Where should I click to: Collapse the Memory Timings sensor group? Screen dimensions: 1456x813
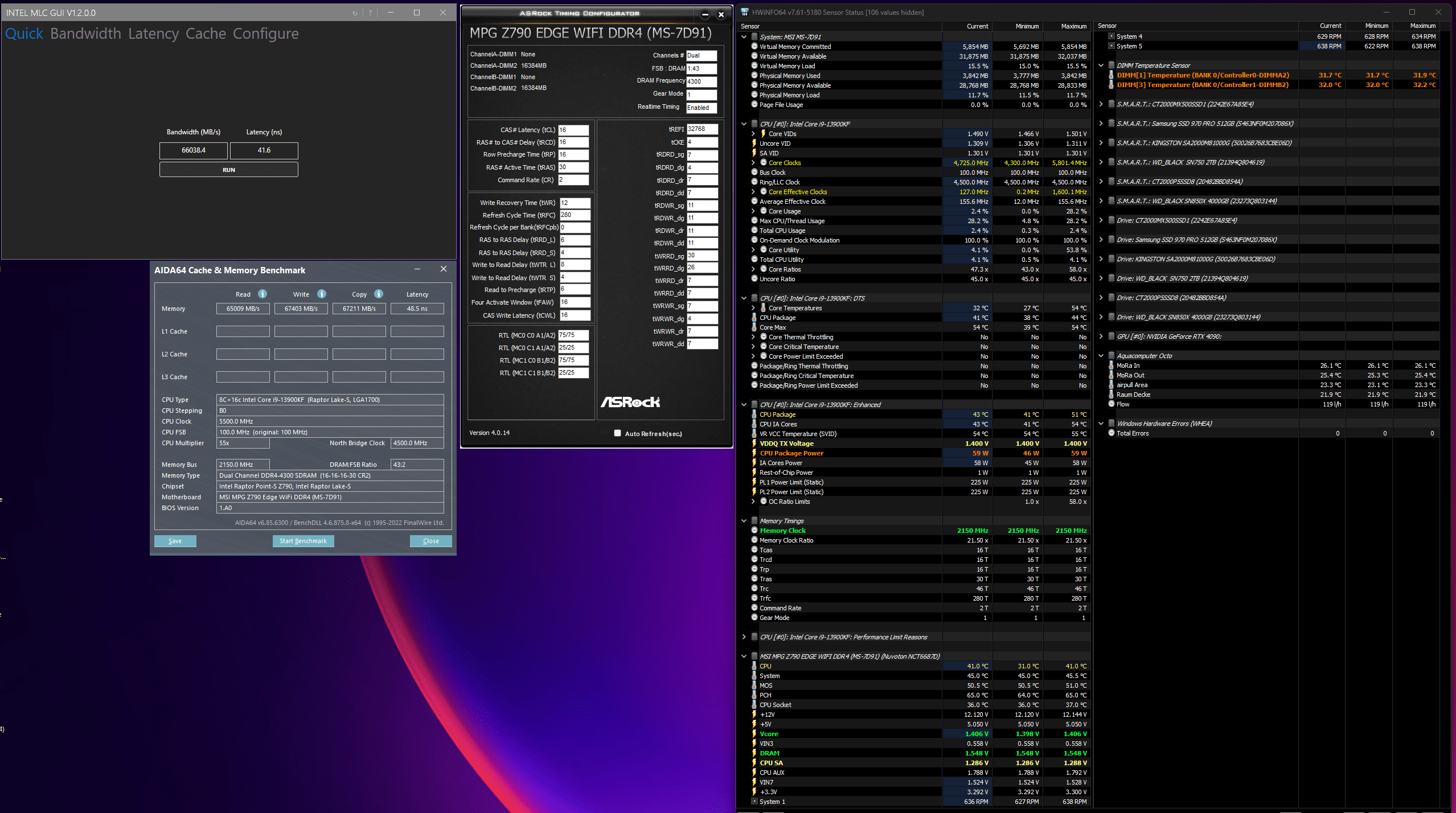click(744, 521)
